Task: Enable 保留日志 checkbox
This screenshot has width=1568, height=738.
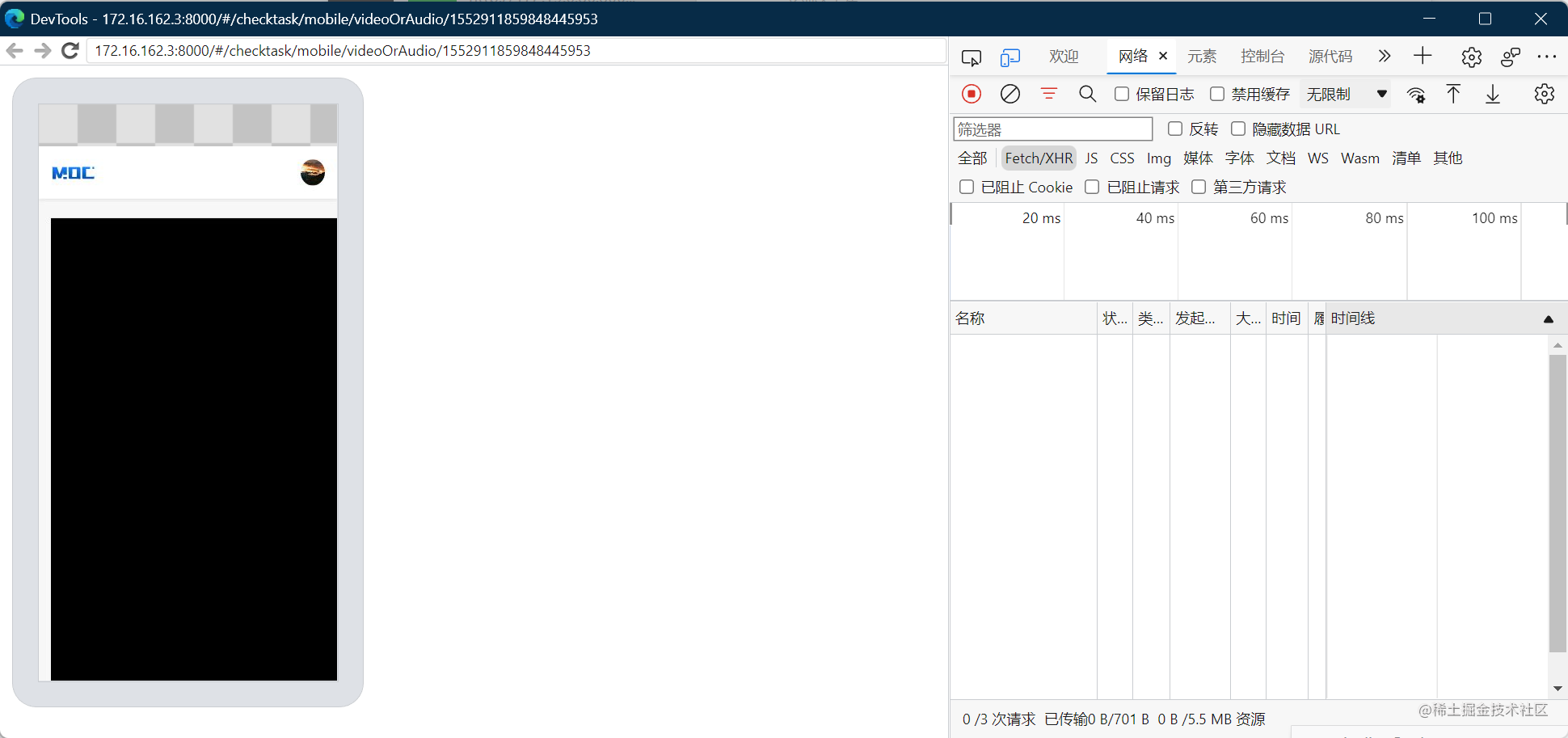Action: (x=1122, y=94)
